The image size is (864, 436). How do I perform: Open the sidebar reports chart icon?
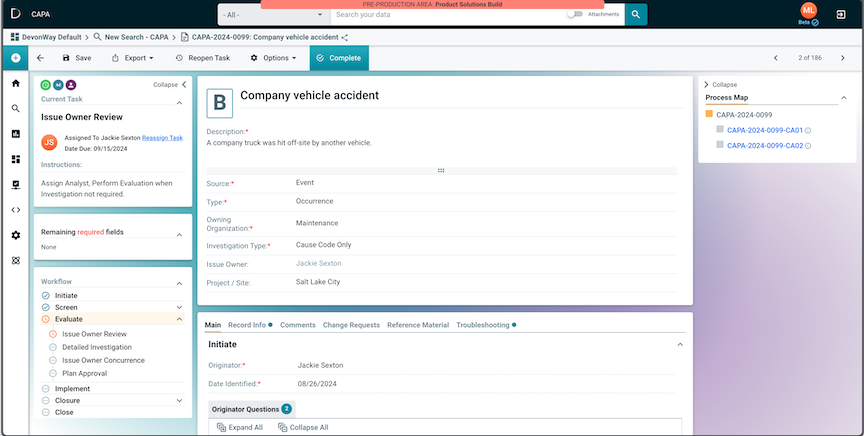(15, 134)
